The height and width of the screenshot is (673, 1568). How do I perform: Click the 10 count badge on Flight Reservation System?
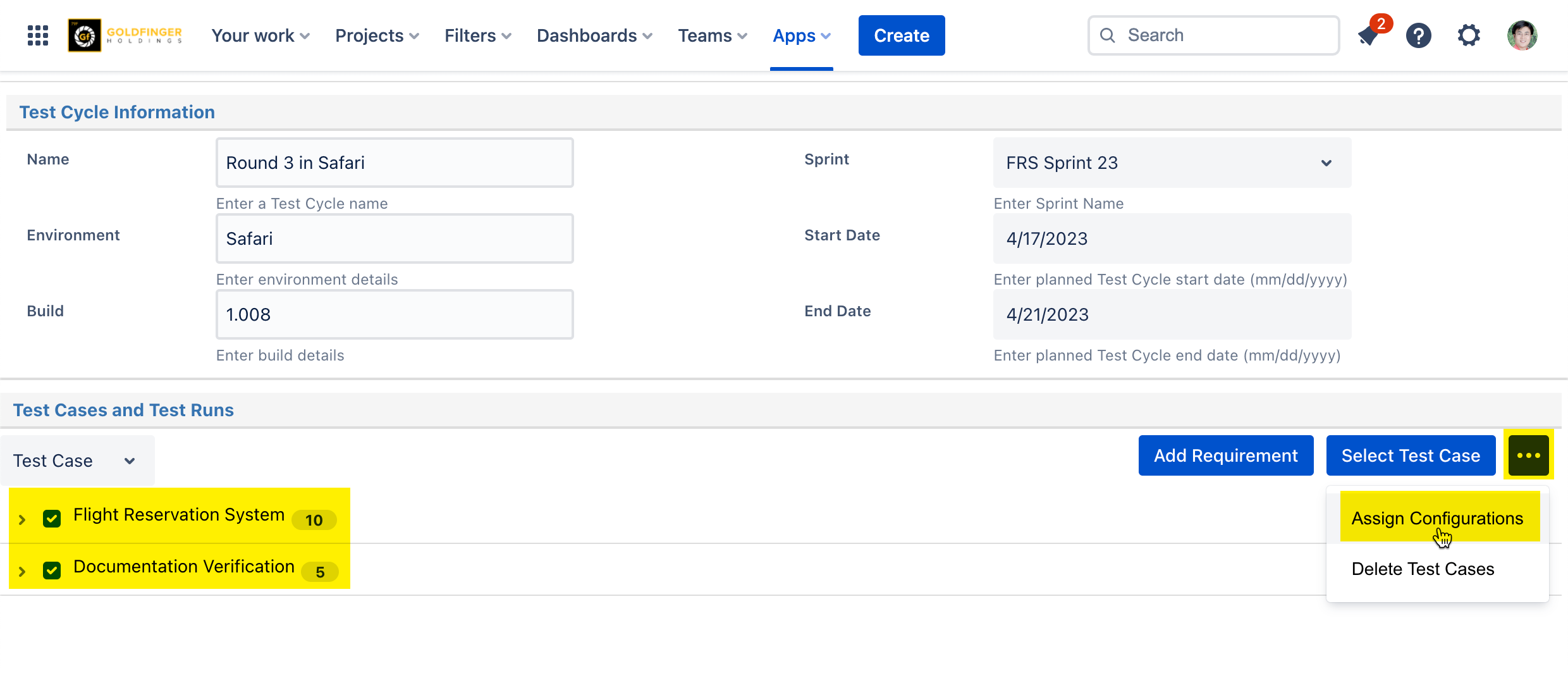[314, 520]
